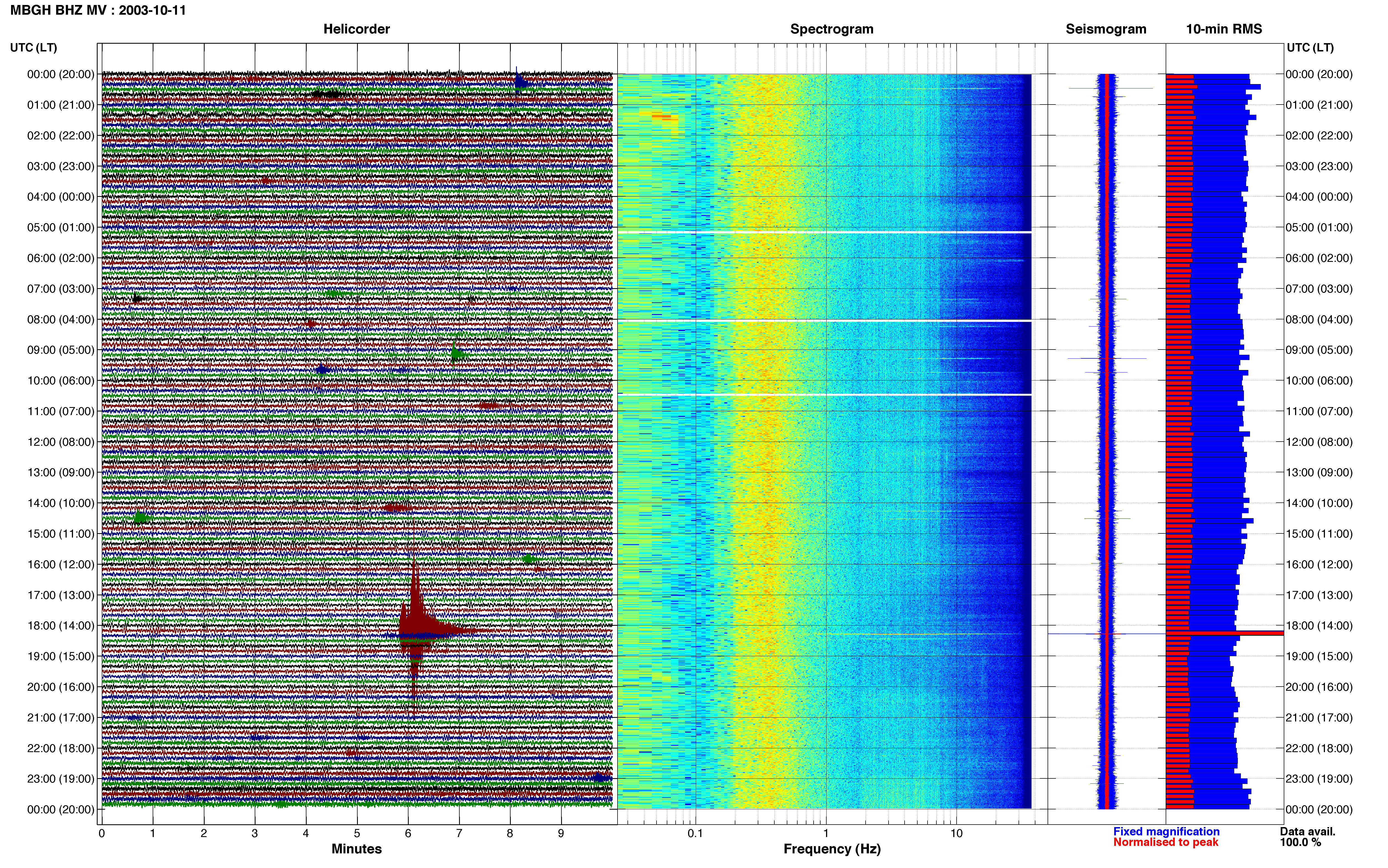
Task: Click left time label '18:00 (14:00)'
Action: coord(61,626)
